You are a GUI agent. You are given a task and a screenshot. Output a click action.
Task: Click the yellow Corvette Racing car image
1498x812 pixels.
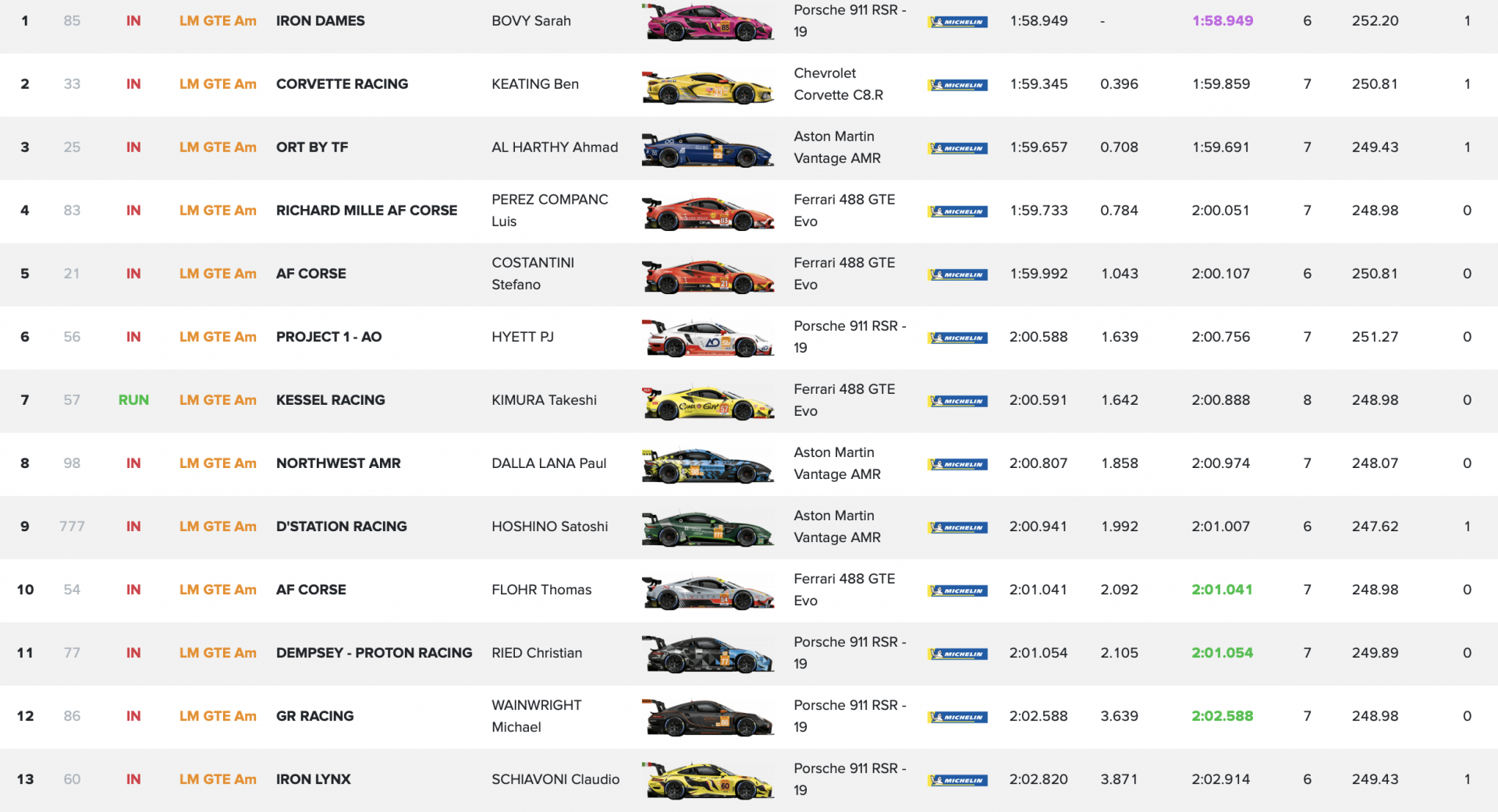[x=708, y=86]
